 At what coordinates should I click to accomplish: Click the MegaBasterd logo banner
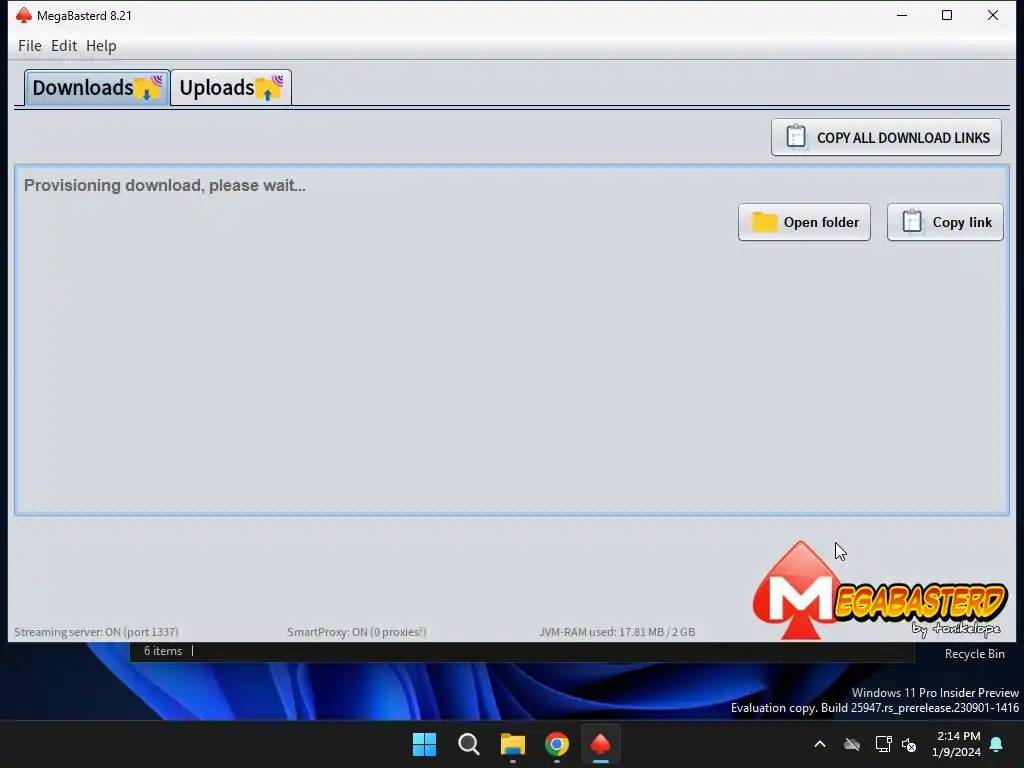(x=880, y=591)
